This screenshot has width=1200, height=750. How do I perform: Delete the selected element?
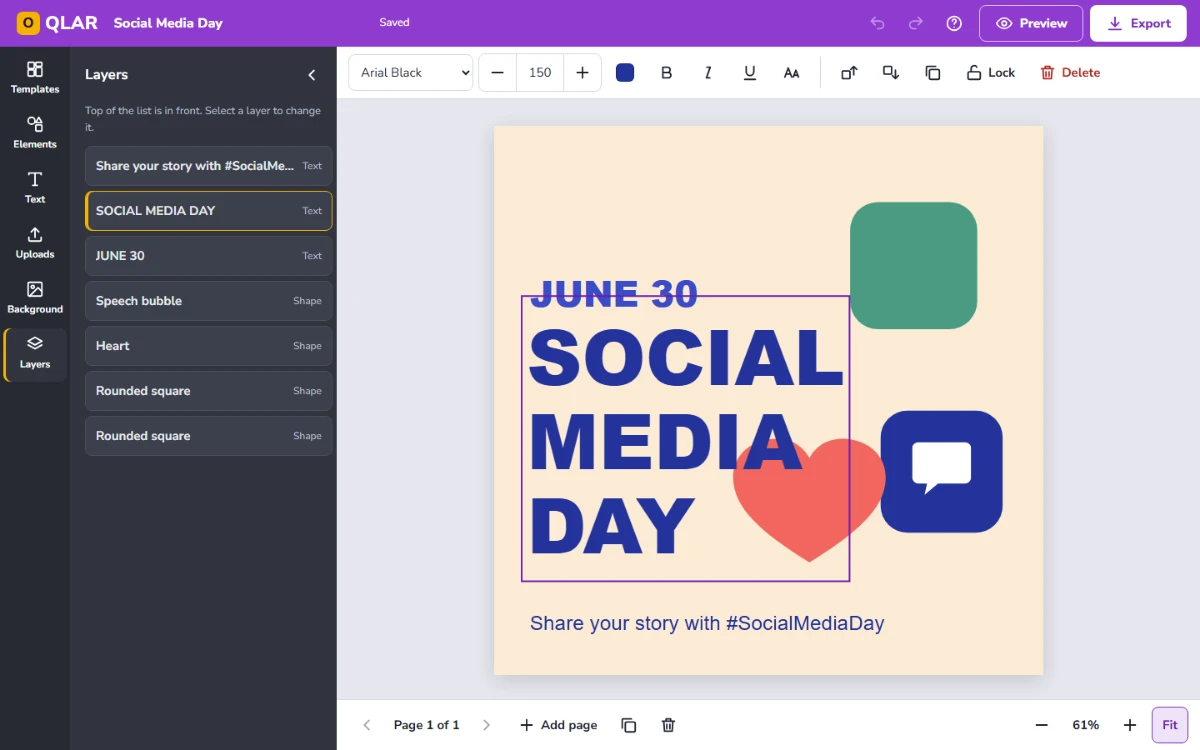coord(1070,73)
